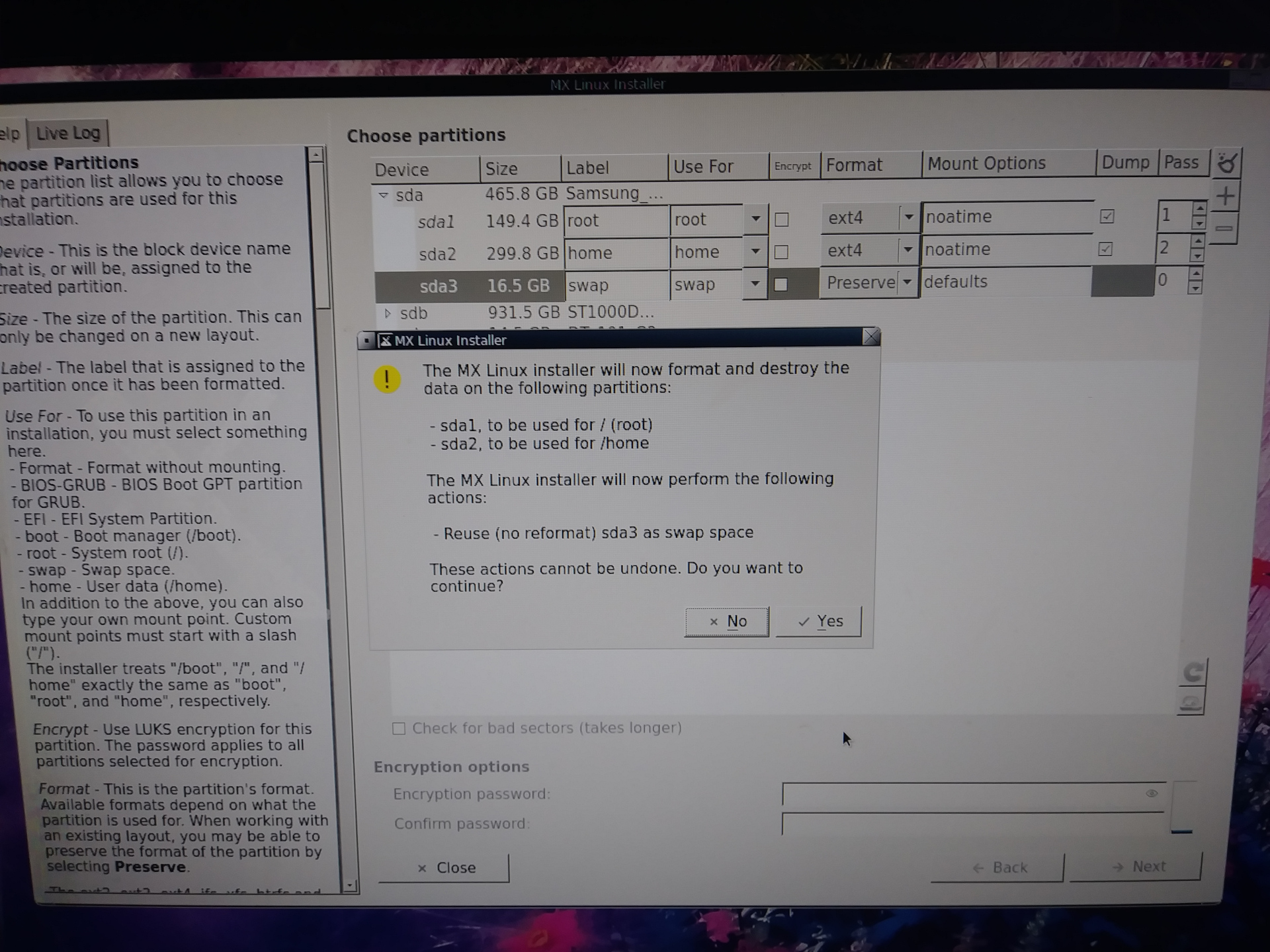The width and height of the screenshot is (1270, 952).
Task: Click the Size column header
Action: (x=521, y=169)
